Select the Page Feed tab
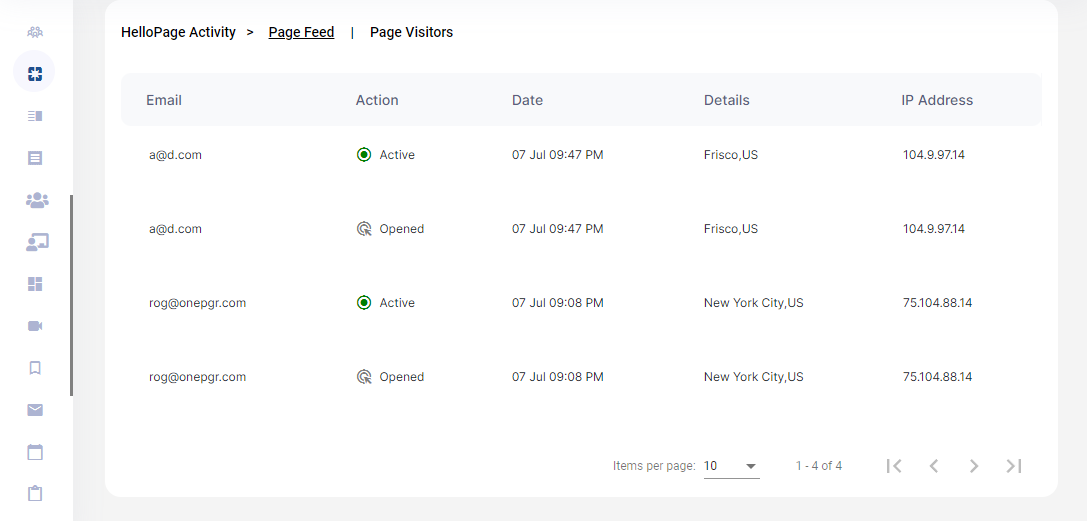The image size is (1087, 521). (x=302, y=32)
